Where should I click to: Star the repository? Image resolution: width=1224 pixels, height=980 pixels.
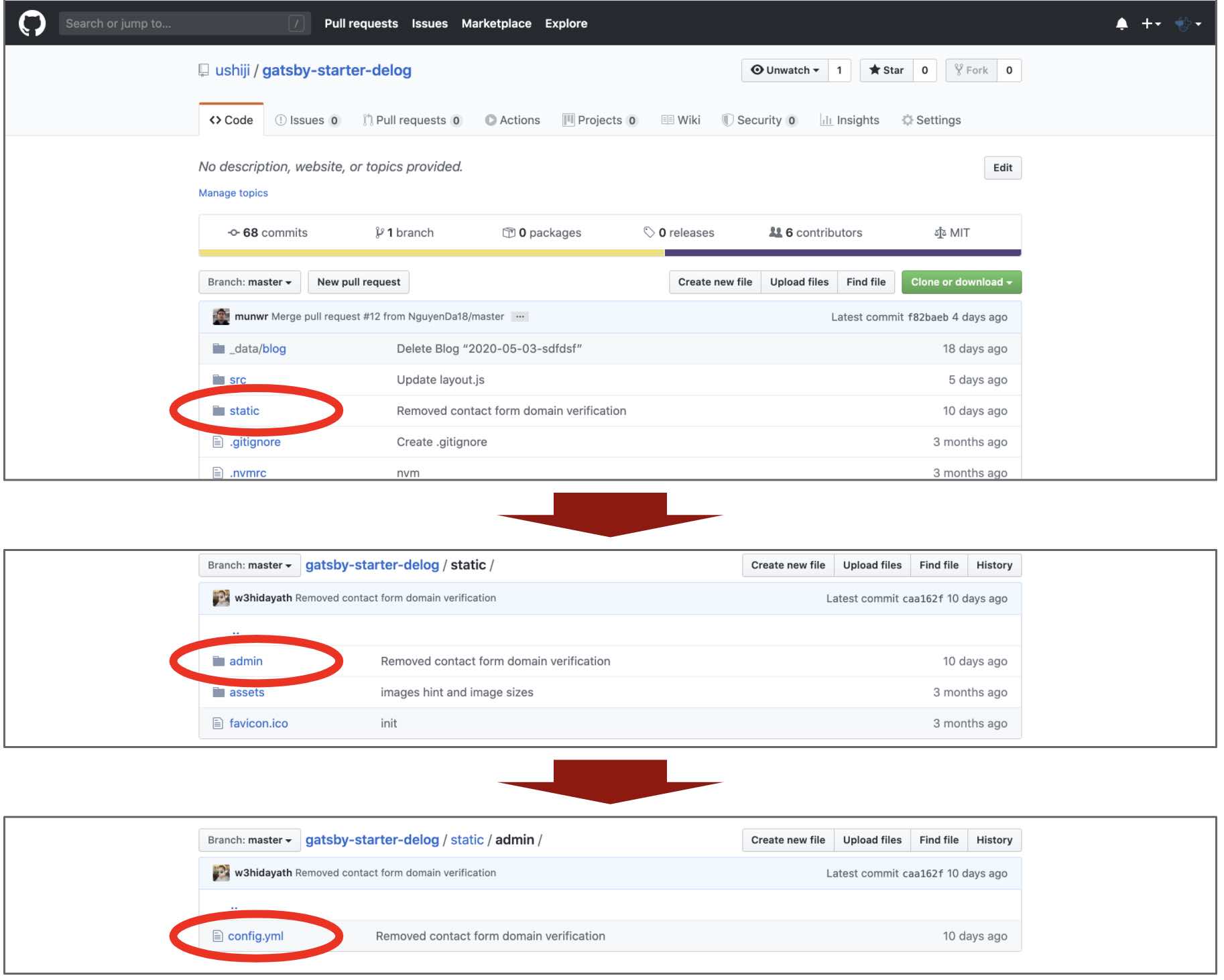coord(886,70)
